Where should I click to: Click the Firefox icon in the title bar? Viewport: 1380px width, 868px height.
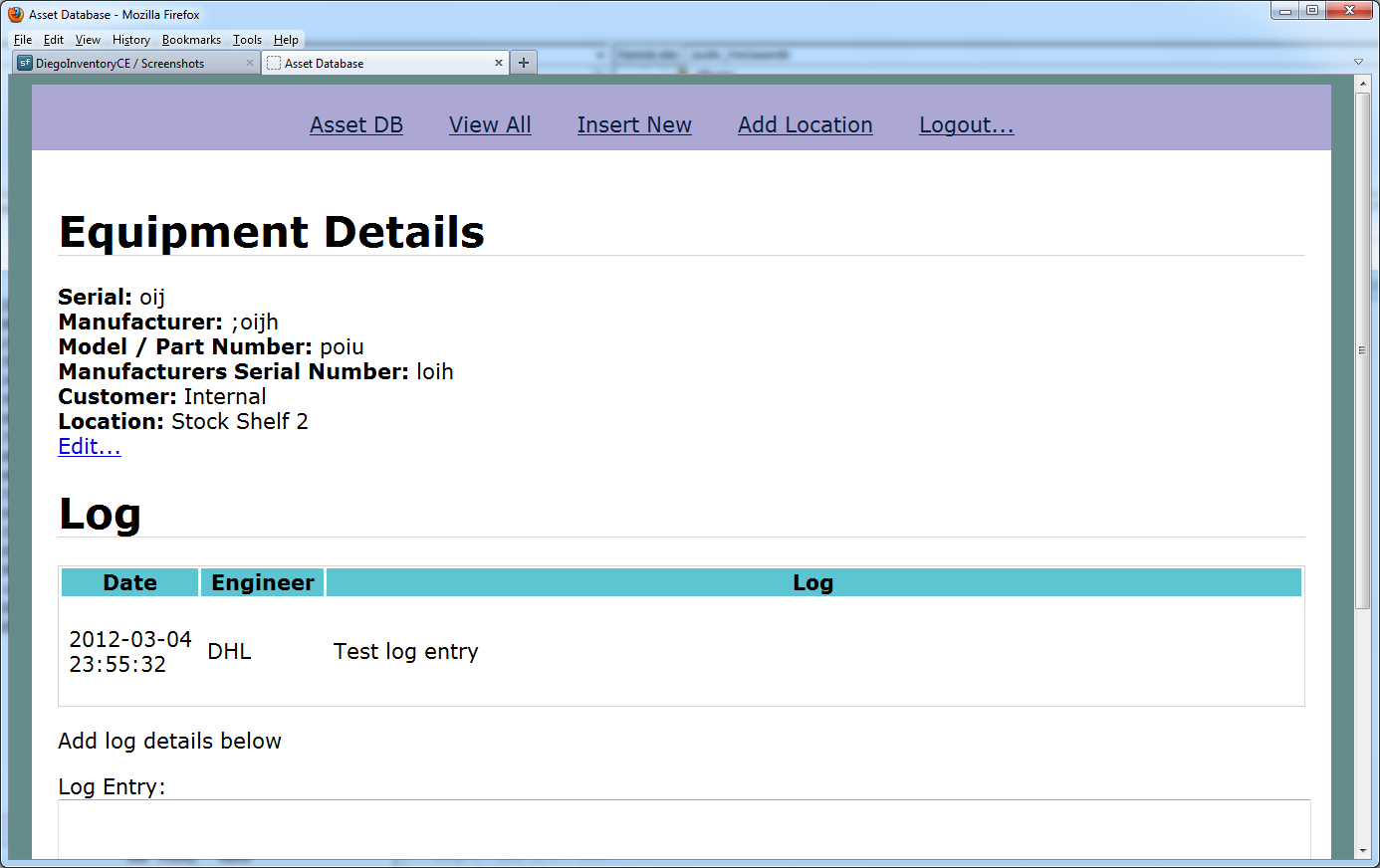(14, 14)
